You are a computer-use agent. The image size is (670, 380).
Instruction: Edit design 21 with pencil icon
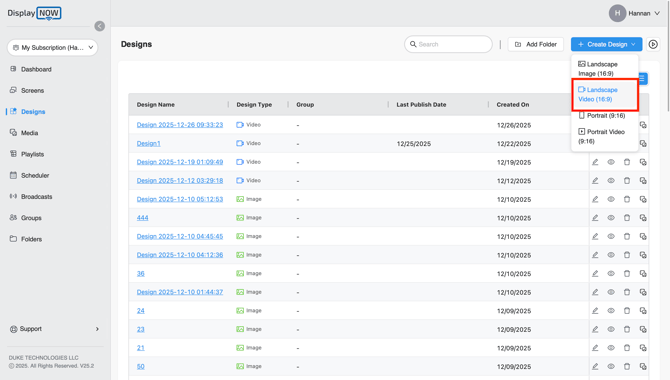pyautogui.click(x=595, y=348)
